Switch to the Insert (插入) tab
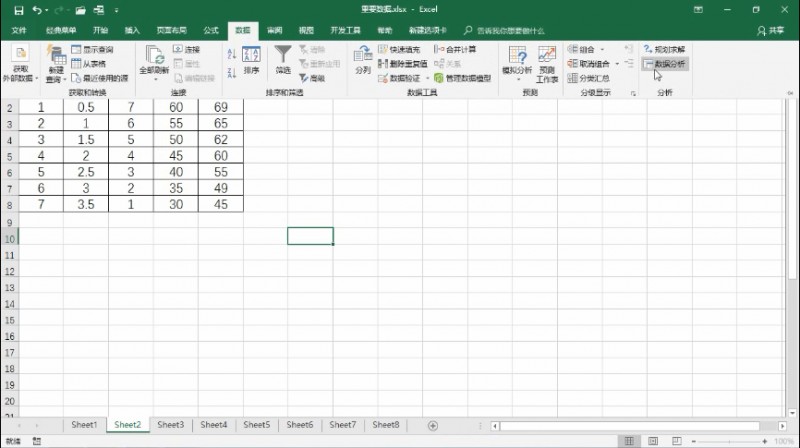 click(x=132, y=31)
